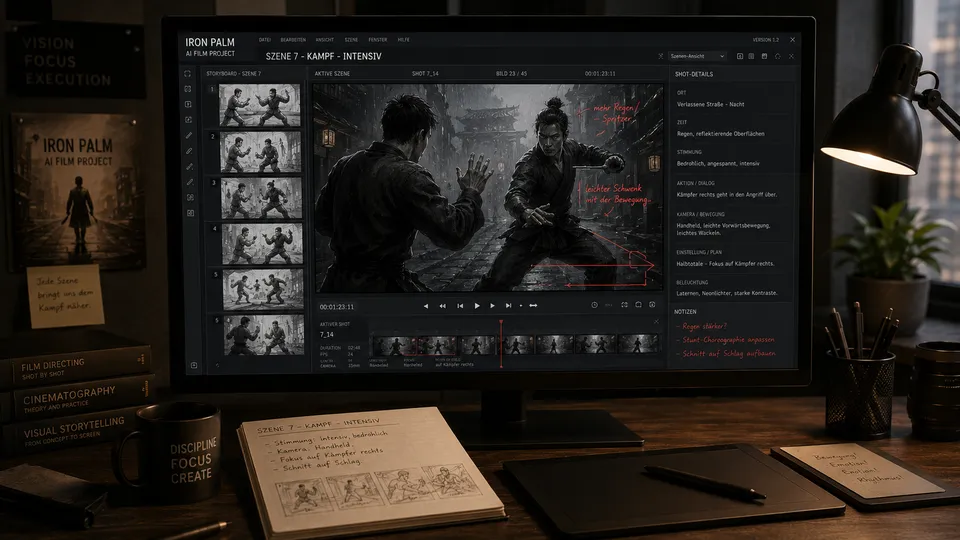Click the AKTIVE SZENE panel header
This screenshot has height=540, width=960.
coord(332,73)
